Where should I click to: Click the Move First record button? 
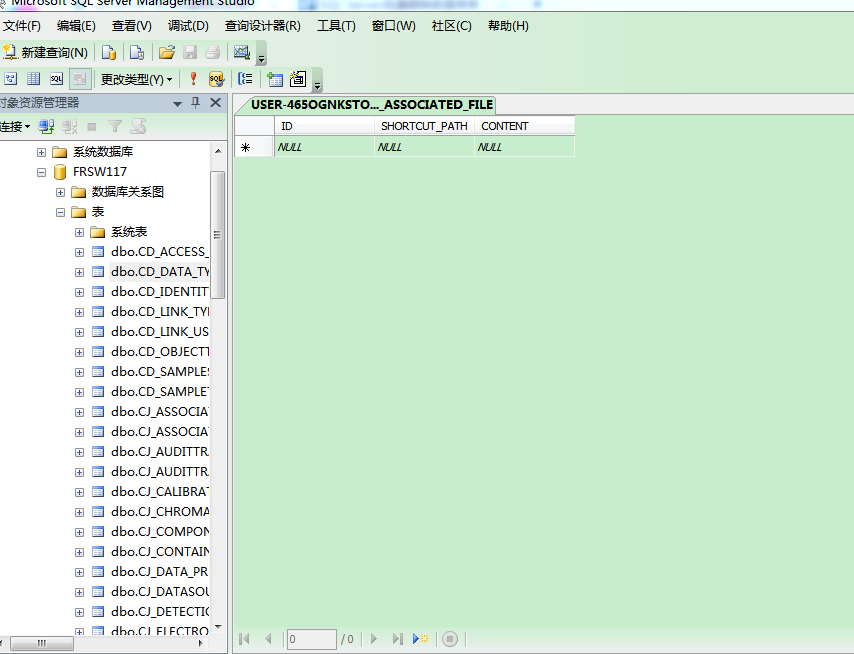click(x=245, y=639)
